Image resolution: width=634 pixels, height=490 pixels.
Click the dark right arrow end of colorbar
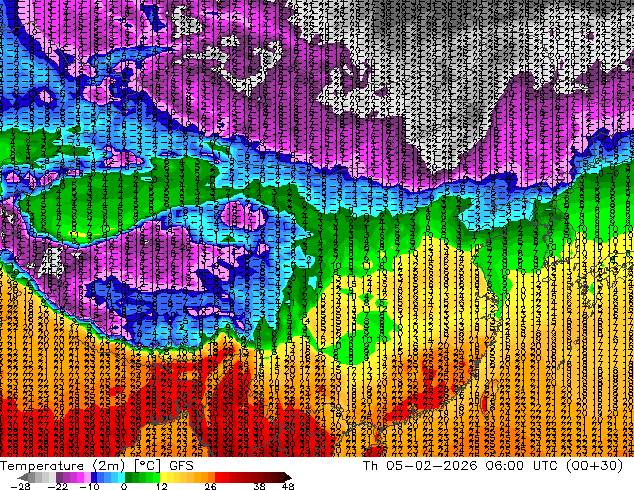click(x=287, y=477)
